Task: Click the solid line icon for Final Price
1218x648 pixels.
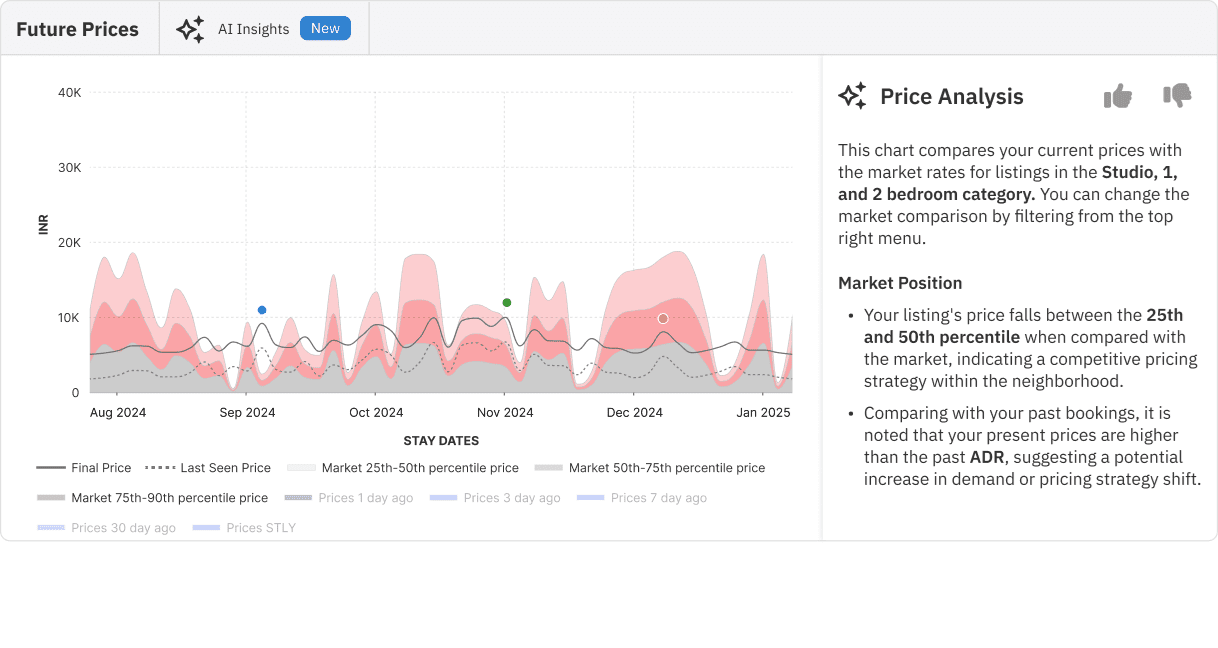Action: [x=51, y=468]
